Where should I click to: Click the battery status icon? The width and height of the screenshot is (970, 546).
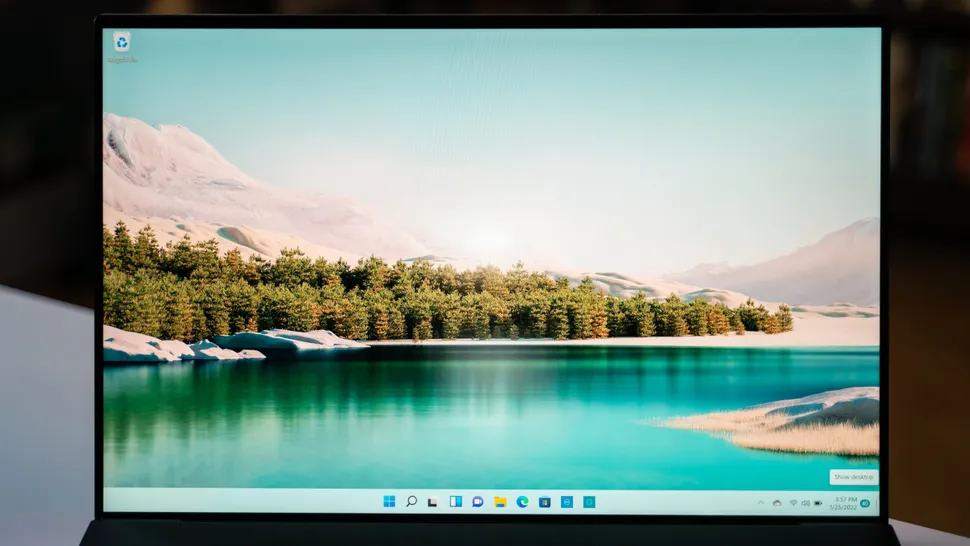tap(818, 502)
